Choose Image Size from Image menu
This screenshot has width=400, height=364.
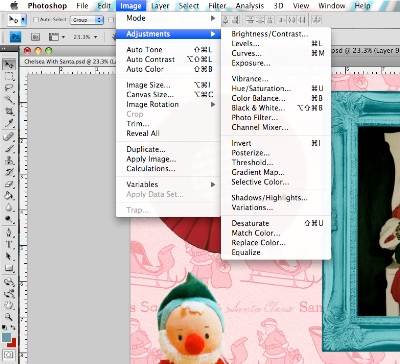pos(168,85)
